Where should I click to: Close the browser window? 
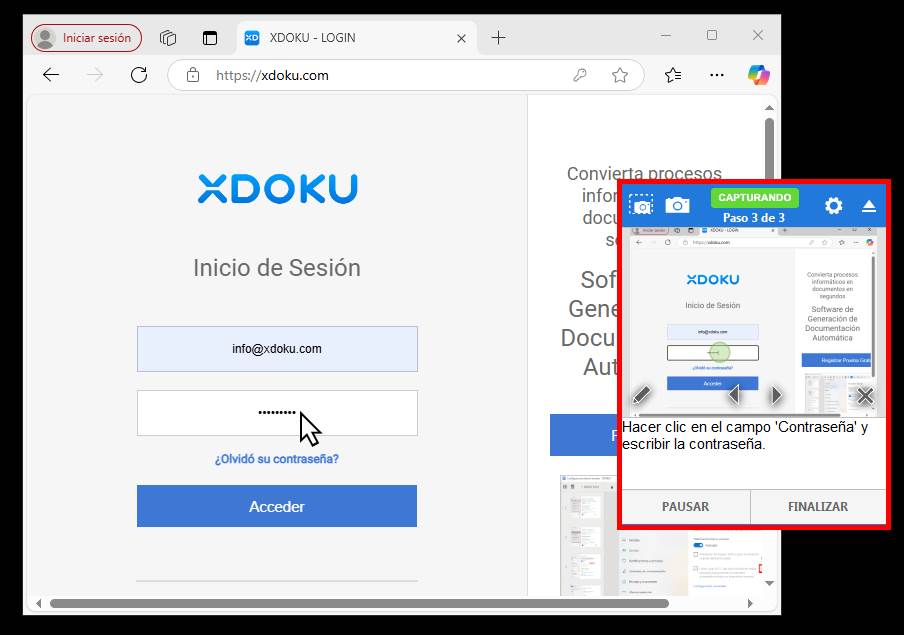tap(758, 36)
